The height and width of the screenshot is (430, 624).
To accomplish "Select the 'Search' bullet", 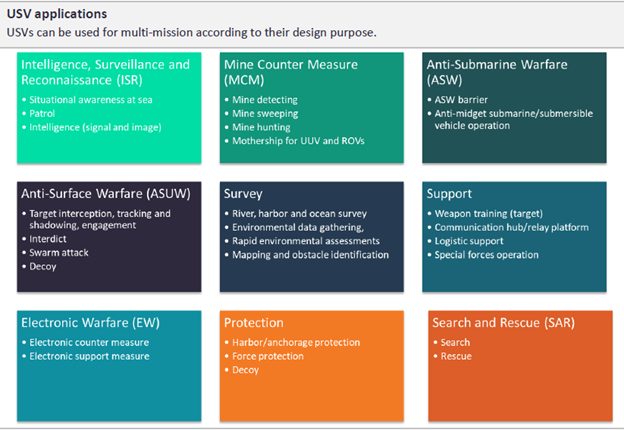I will [x=455, y=342].
